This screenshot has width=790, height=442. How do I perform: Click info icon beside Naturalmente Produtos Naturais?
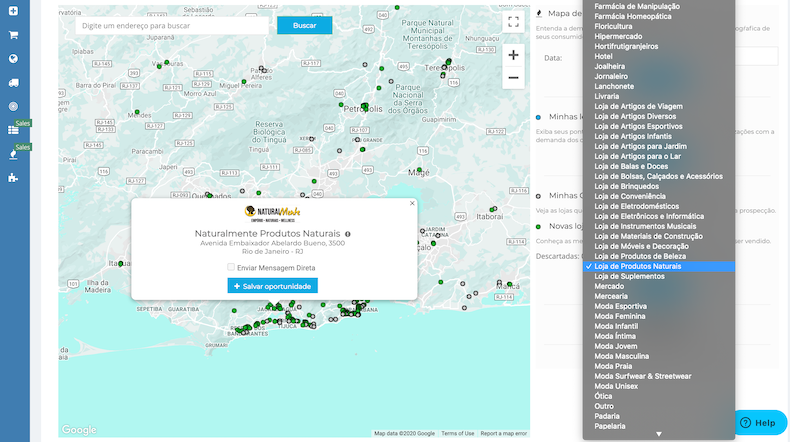click(348, 234)
